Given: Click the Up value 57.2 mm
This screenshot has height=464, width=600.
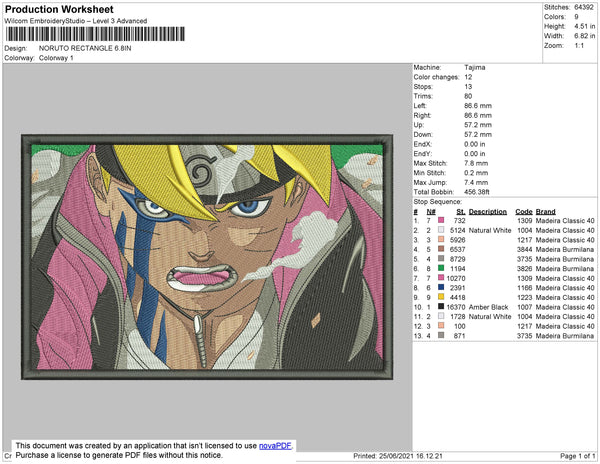Looking at the screenshot, I should tap(478, 125).
